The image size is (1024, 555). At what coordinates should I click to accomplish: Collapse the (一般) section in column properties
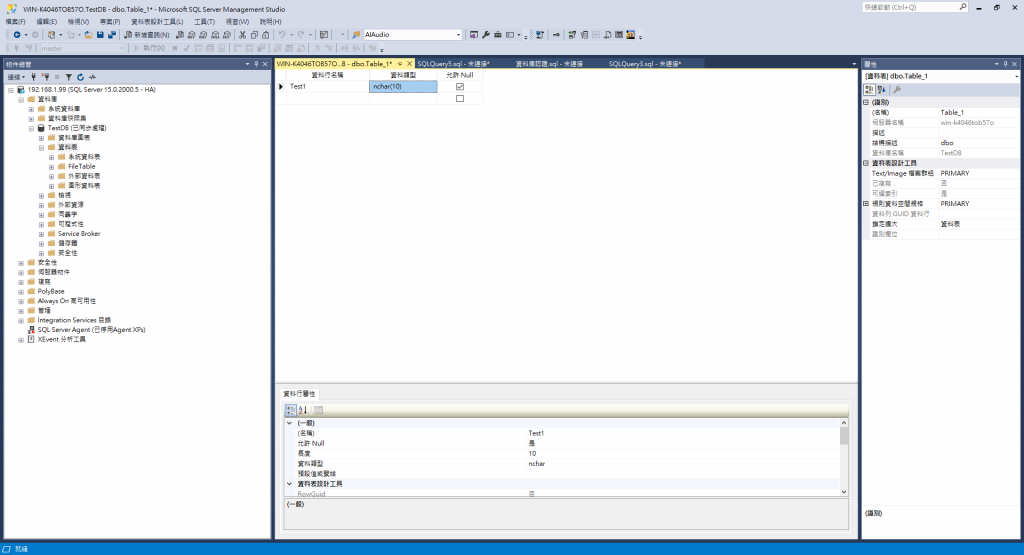click(x=289, y=423)
